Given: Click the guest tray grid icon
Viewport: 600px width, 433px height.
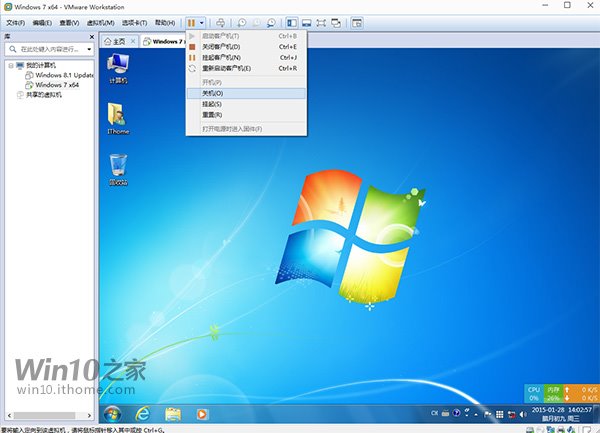Looking at the screenshot, I should (499, 414).
